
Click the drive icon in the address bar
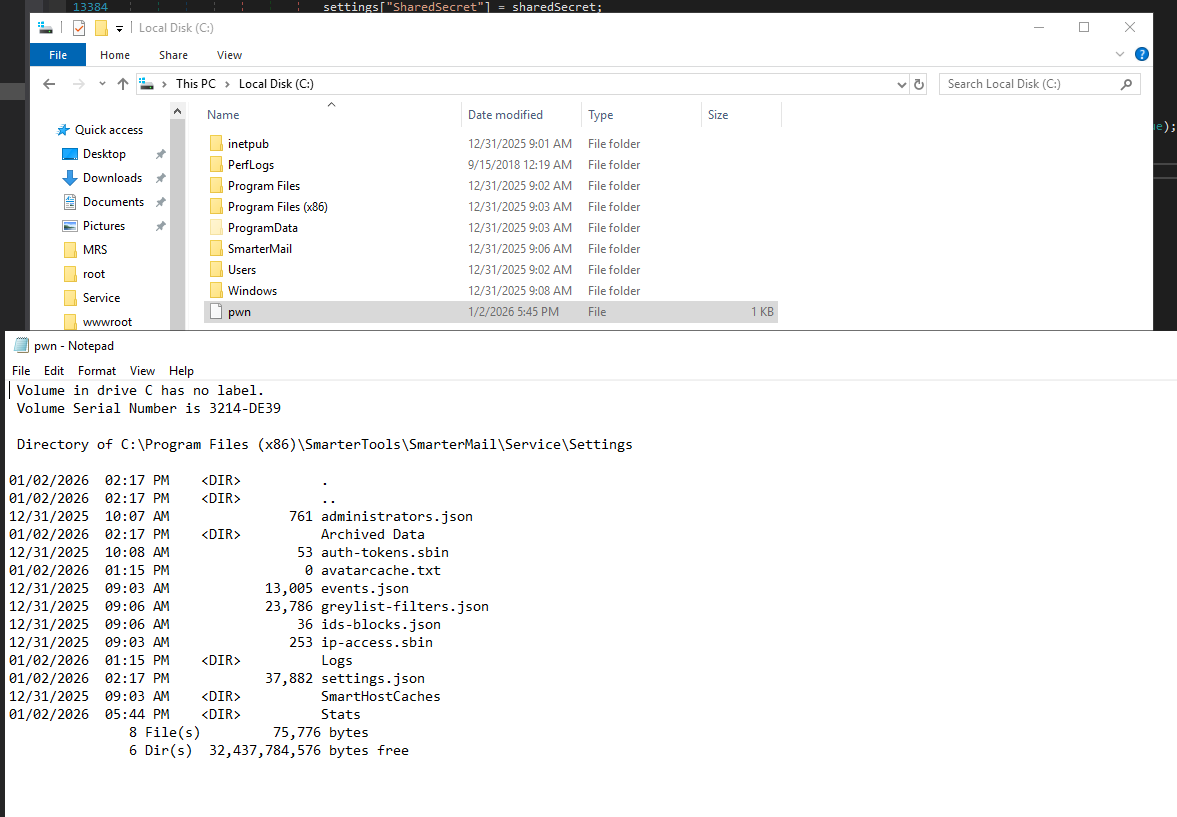(146, 84)
